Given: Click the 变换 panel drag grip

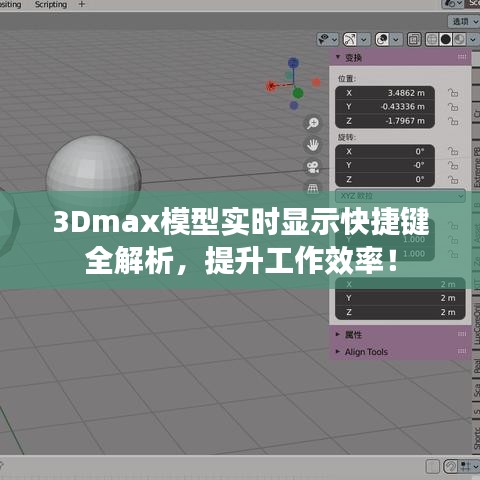Looking at the screenshot, I should 462,57.
